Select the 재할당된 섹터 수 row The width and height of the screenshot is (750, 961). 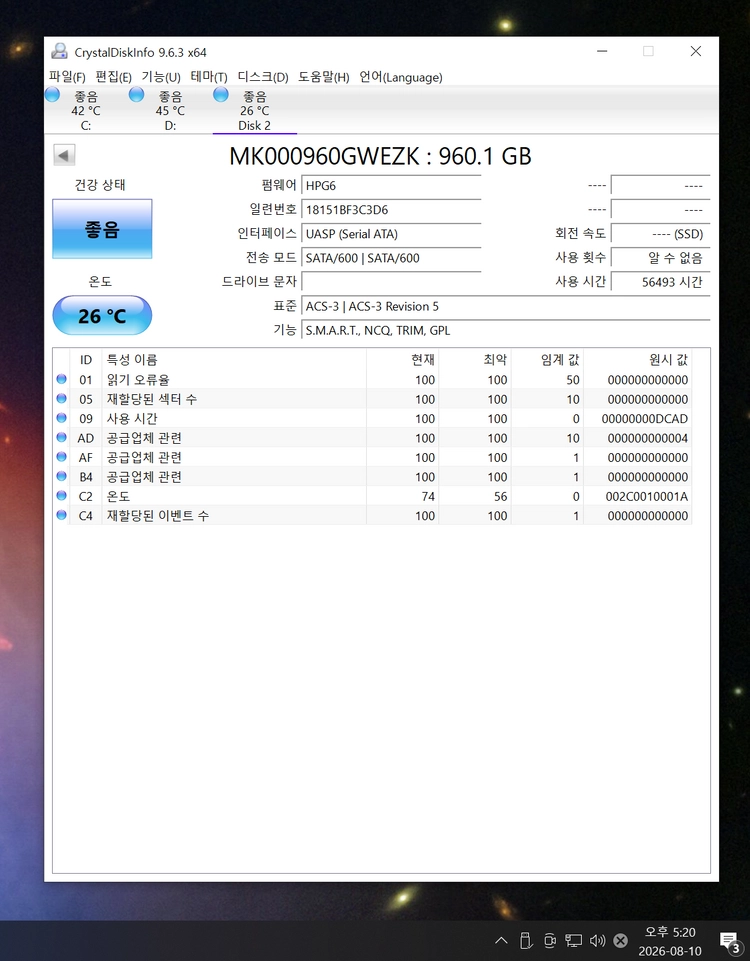(x=373, y=399)
